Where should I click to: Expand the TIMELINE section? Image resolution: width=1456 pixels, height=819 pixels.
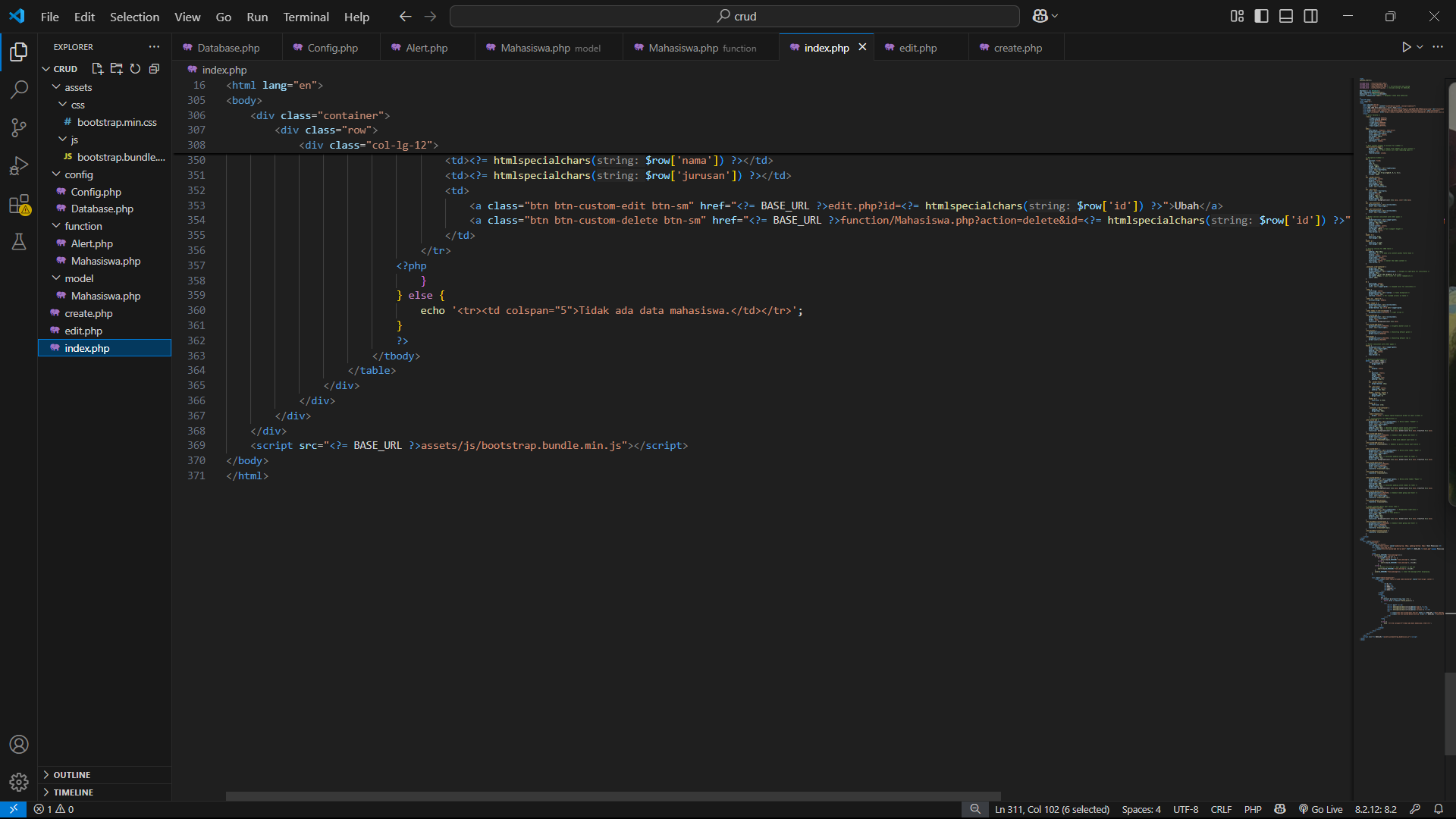(x=73, y=792)
